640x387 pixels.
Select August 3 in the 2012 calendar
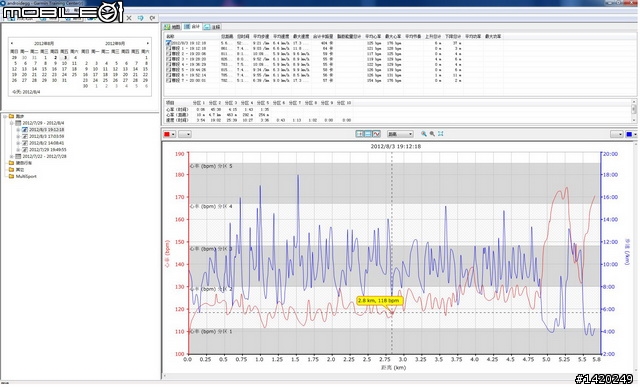(x=64, y=58)
